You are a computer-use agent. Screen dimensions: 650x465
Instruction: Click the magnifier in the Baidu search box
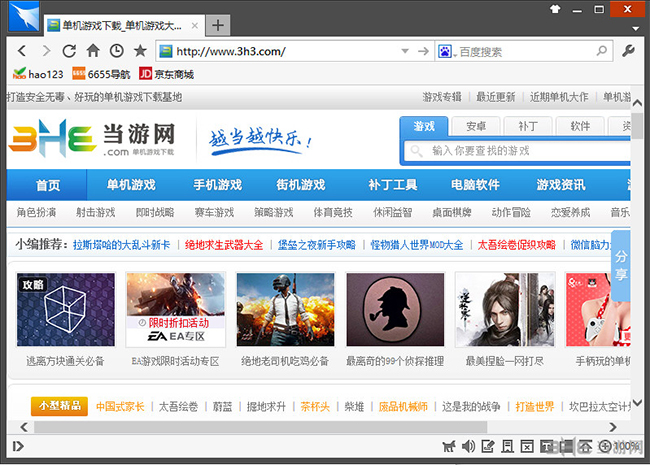pos(601,51)
